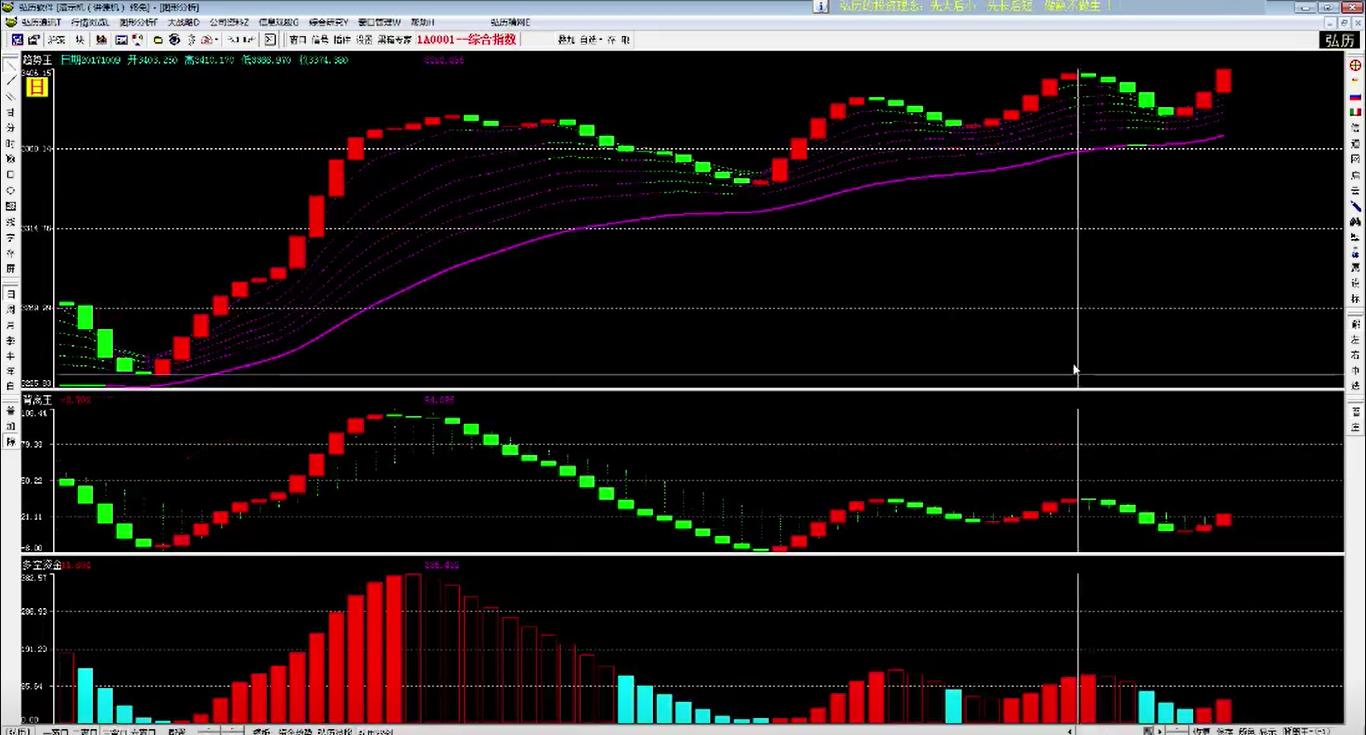Click the yellow 日 period badge on chart
Viewport: 1366px width, 735px height.
click(x=37, y=86)
